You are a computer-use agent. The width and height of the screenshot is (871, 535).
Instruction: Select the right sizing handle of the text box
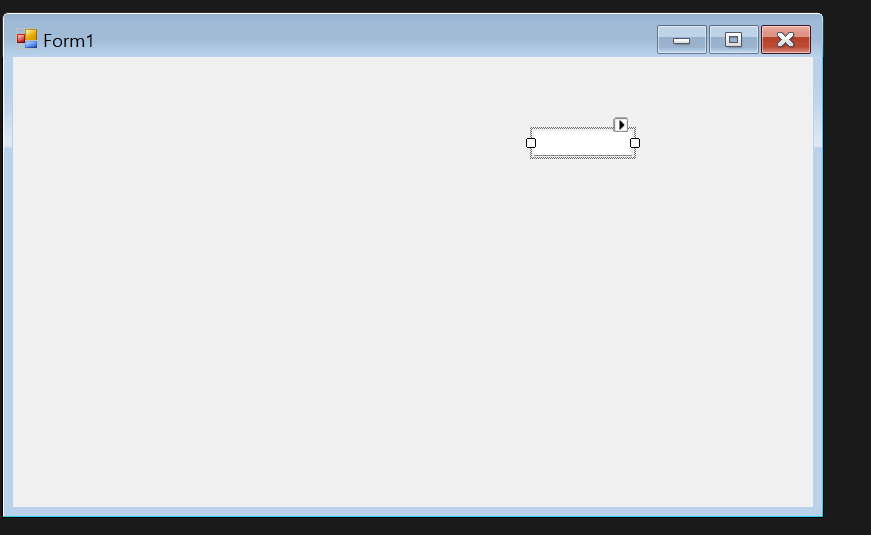coord(635,143)
